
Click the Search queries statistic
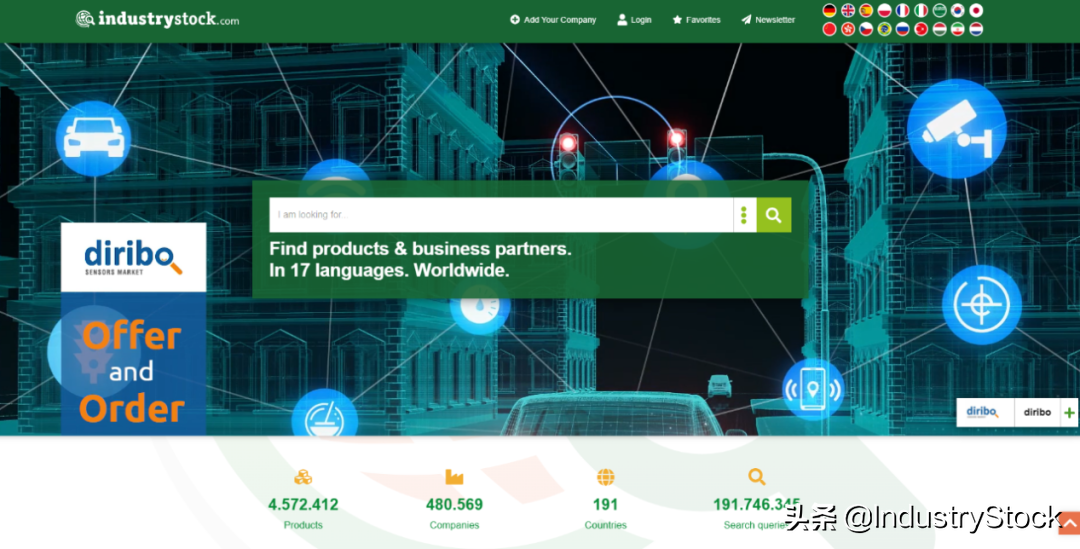pyautogui.click(x=756, y=515)
